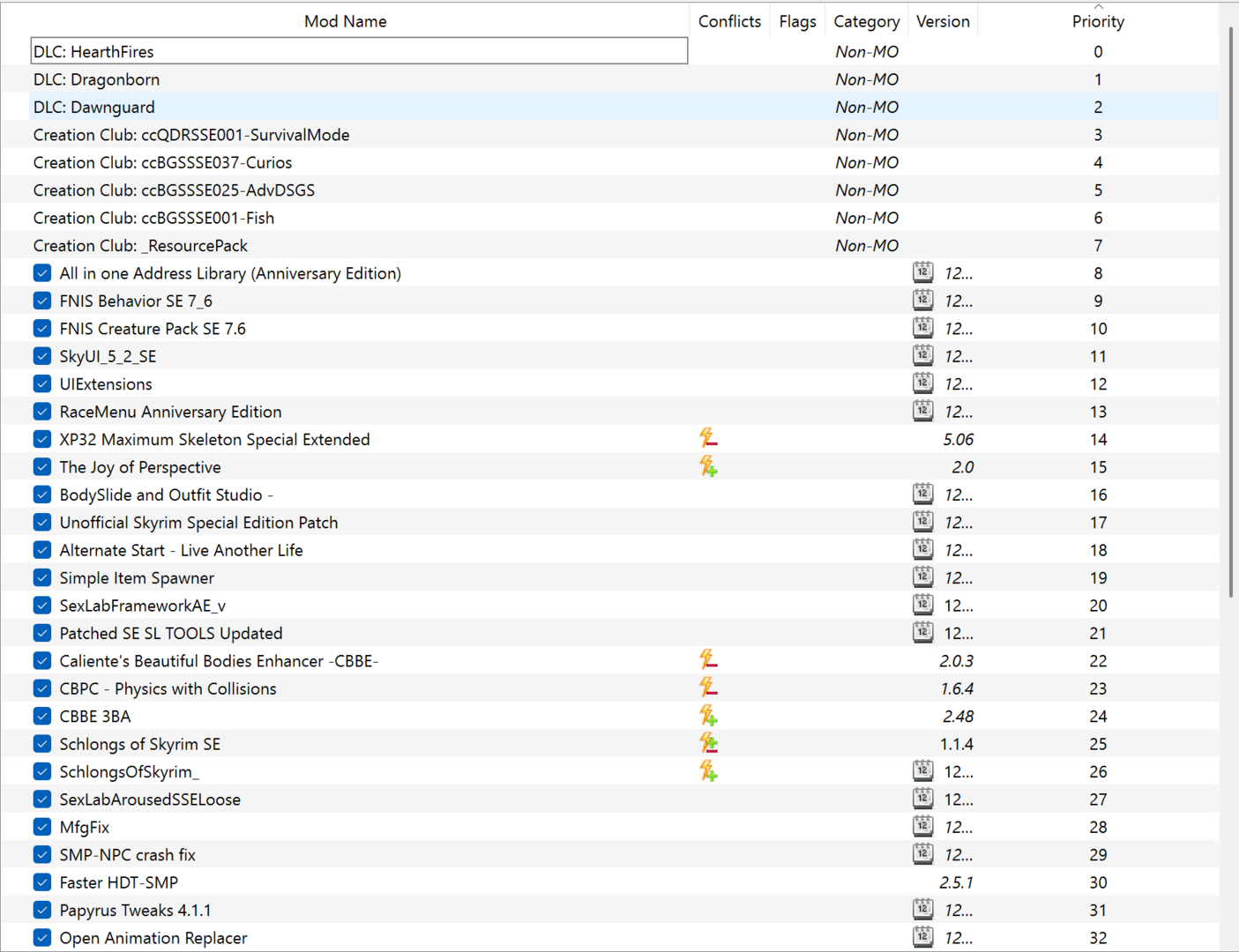Click the calendar version icon for Patched SE SL TOOLS
The height and width of the screenshot is (952, 1239).
tap(922, 632)
